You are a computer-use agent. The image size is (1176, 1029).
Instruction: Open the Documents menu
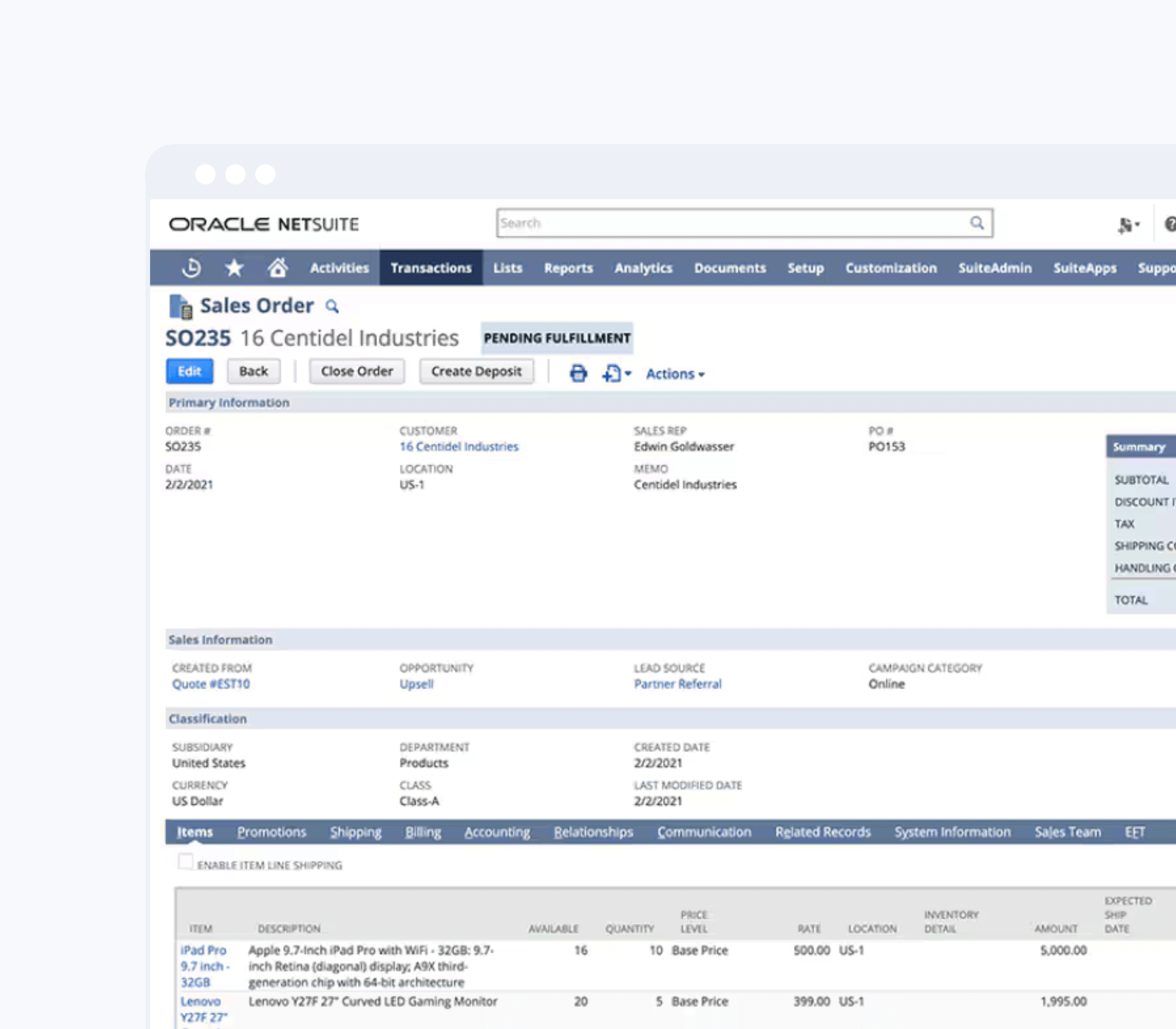(x=730, y=268)
